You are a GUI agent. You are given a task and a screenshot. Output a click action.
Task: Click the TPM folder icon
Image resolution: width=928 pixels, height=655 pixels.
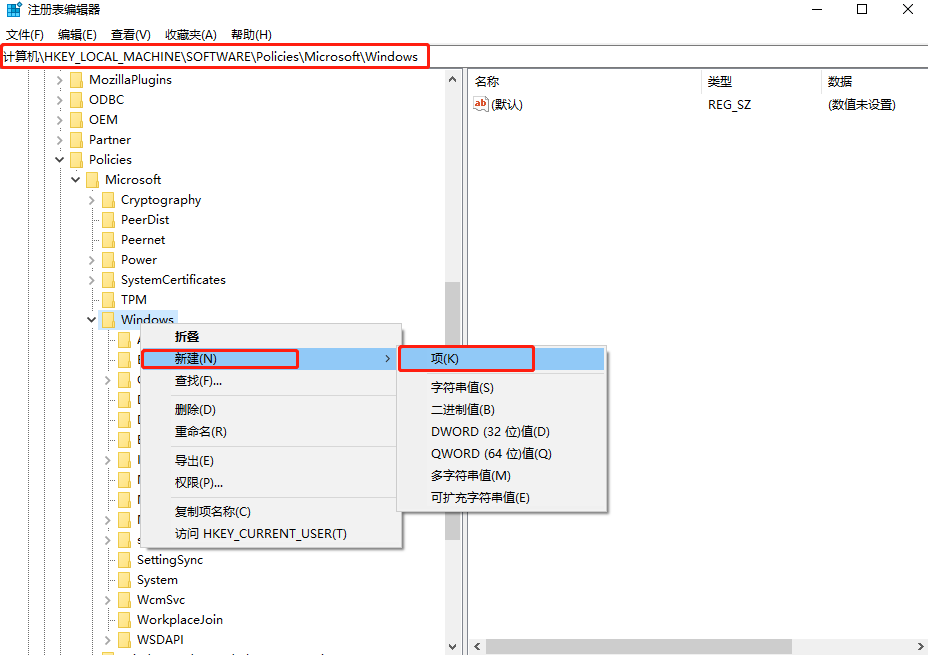107,299
